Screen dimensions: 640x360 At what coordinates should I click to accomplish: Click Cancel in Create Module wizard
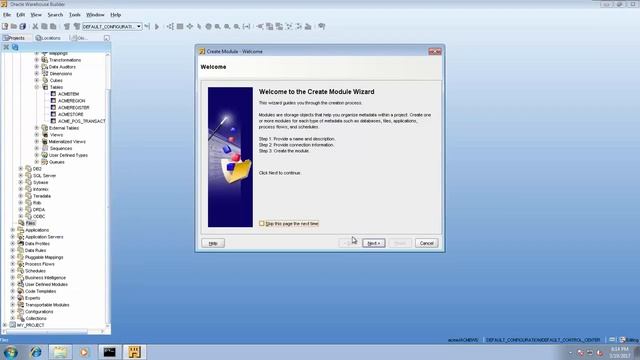pos(427,243)
